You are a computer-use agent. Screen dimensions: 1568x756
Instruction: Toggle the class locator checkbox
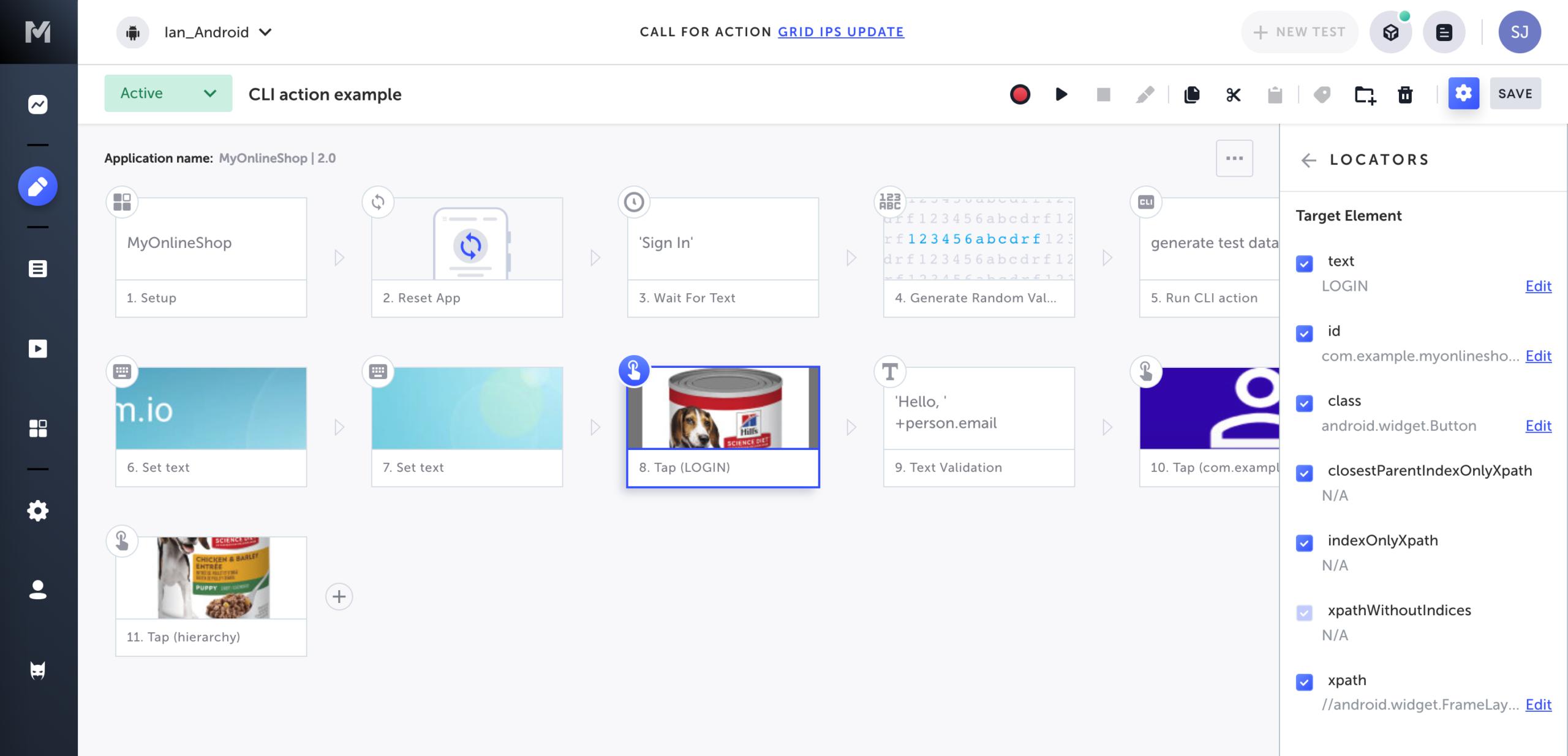(x=1305, y=403)
